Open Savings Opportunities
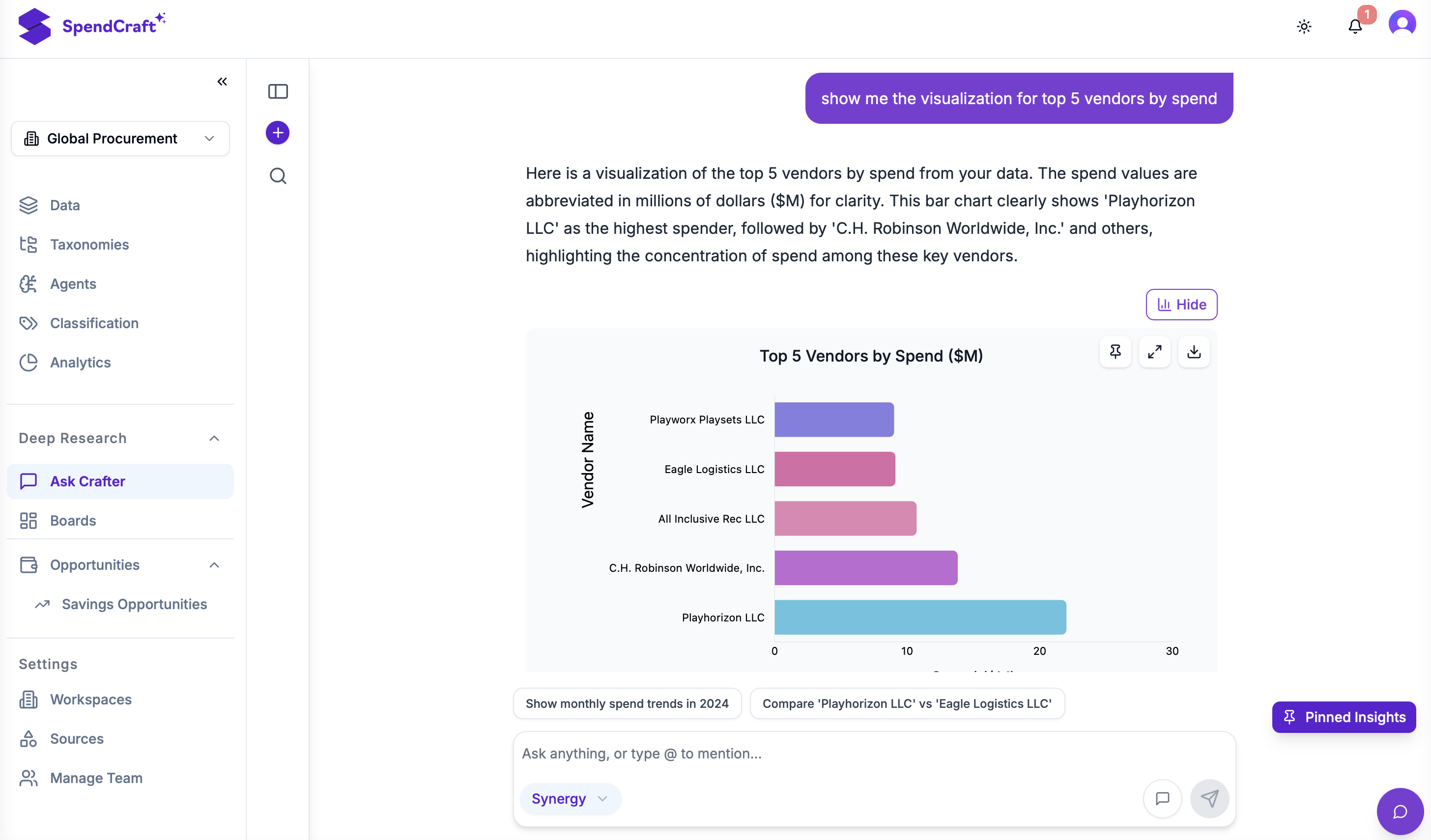This screenshot has width=1431, height=840. tap(134, 604)
